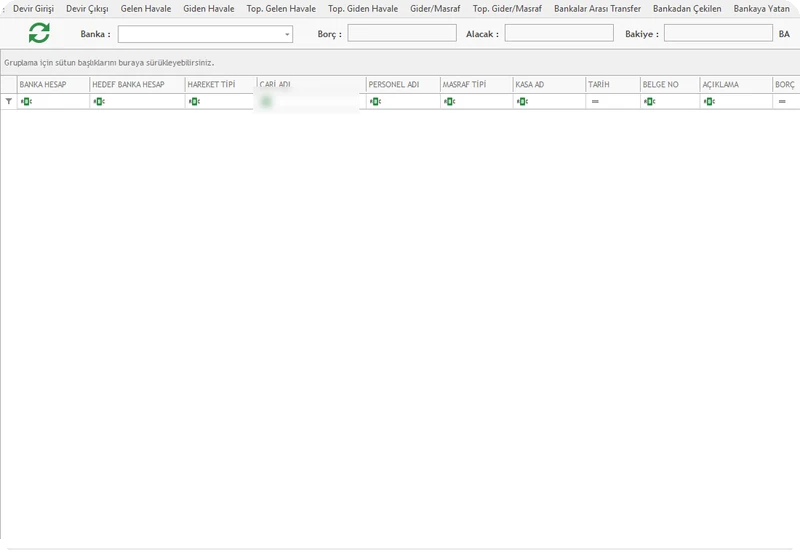Click the grouping panel hint text
The height and width of the screenshot is (553, 800).
109,63
